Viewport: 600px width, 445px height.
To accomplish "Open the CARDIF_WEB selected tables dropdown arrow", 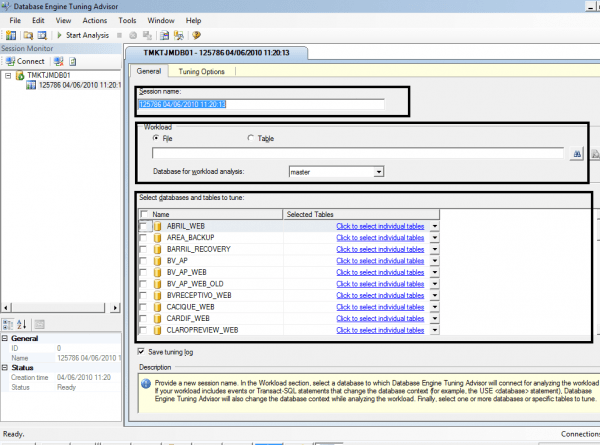I will pyautogui.click(x=435, y=319).
